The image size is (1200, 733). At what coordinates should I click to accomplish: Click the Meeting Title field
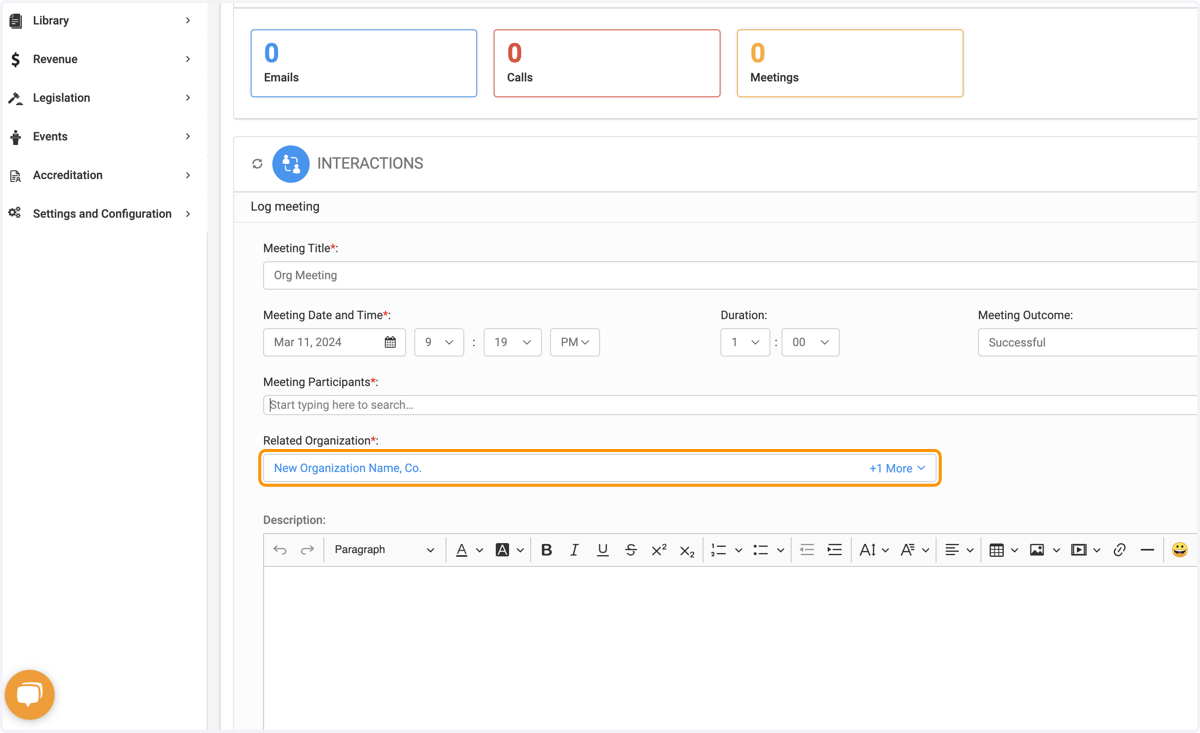(730, 275)
